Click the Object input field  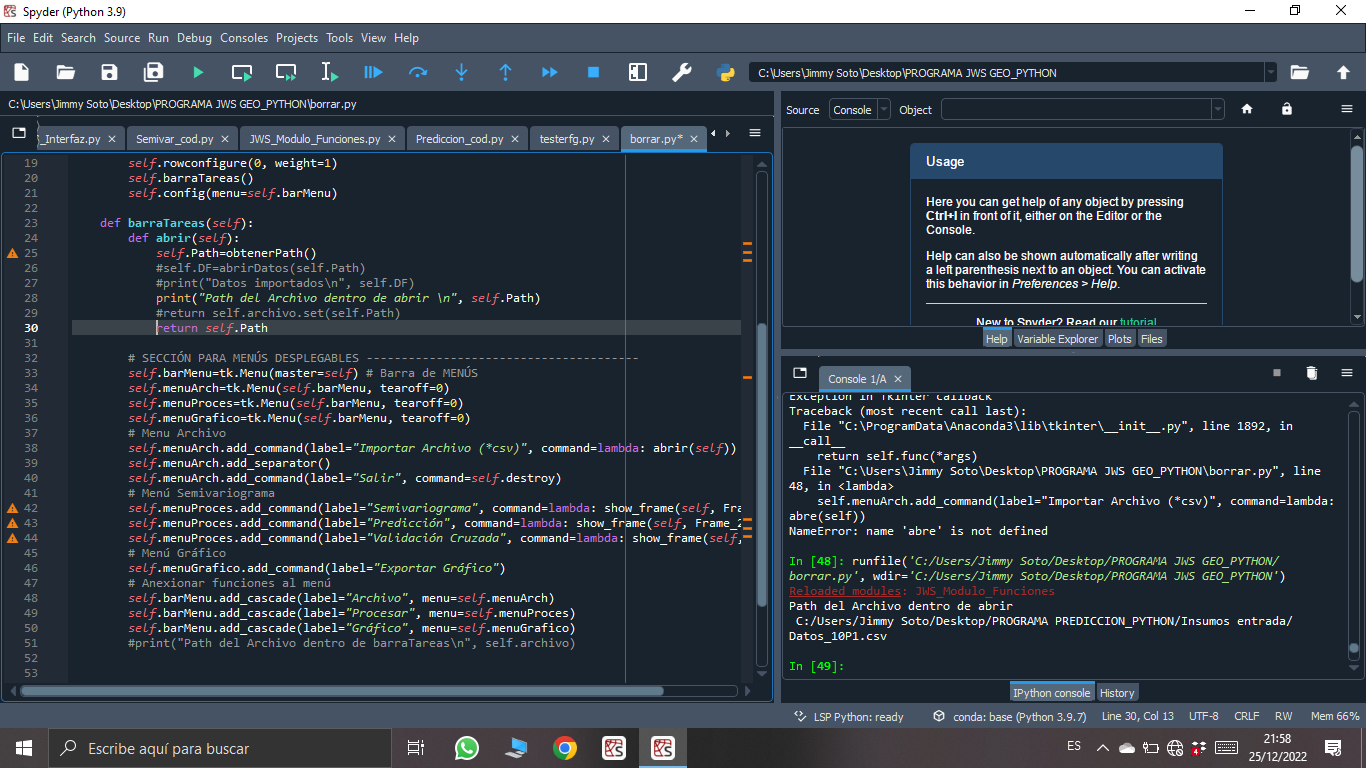pyautogui.click(x=1075, y=110)
